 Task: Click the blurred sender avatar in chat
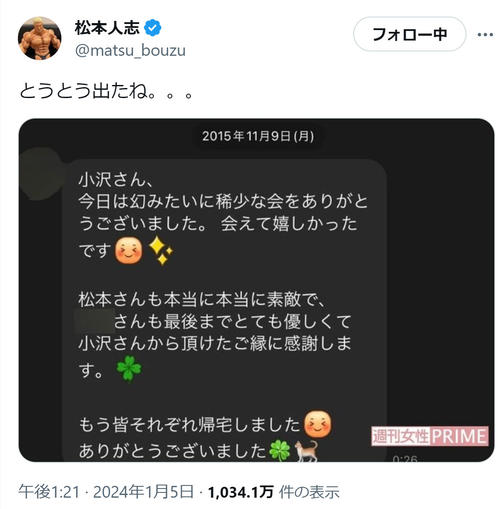click(41, 174)
